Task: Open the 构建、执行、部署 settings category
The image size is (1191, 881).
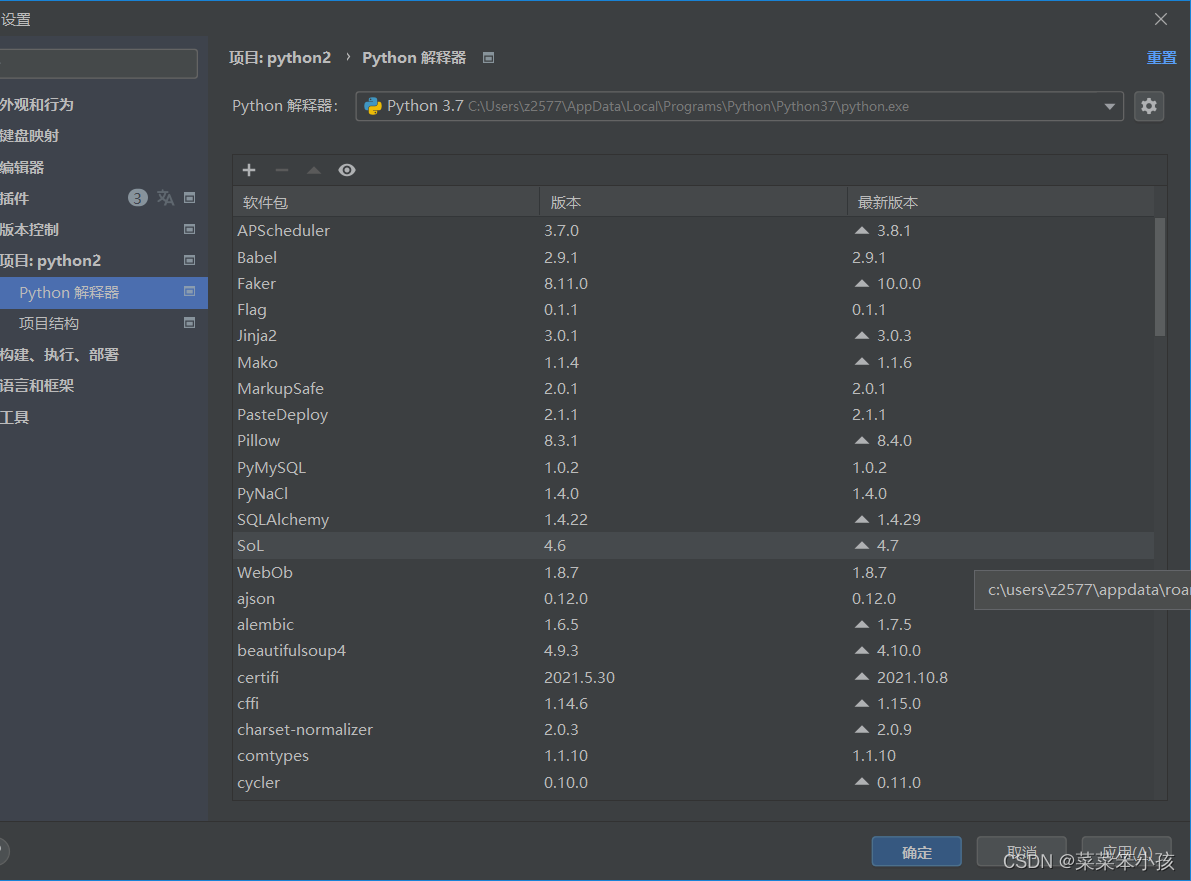Action: point(59,355)
